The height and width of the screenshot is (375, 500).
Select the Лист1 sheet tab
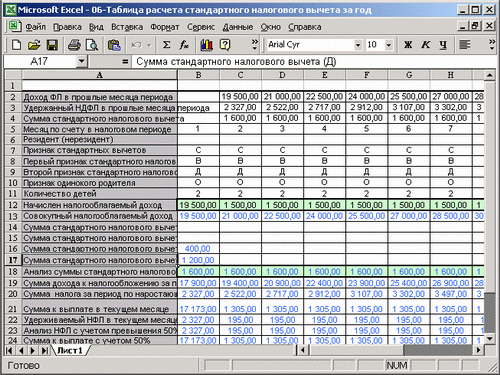70,350
